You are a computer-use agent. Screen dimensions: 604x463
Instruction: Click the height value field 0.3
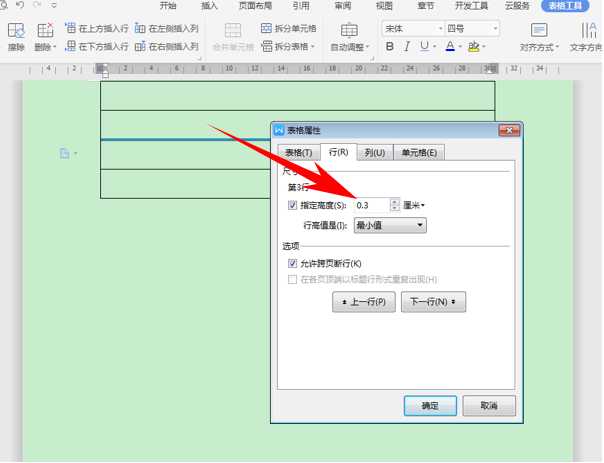pos(372,205)
